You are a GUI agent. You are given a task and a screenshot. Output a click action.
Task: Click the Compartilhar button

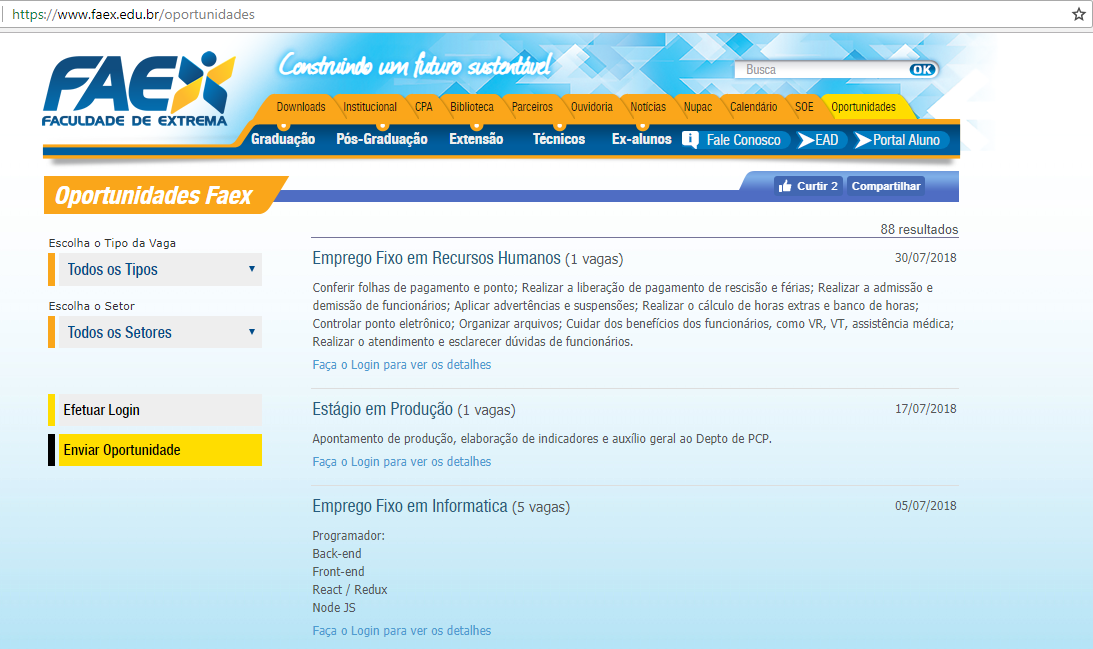[886, 186]
